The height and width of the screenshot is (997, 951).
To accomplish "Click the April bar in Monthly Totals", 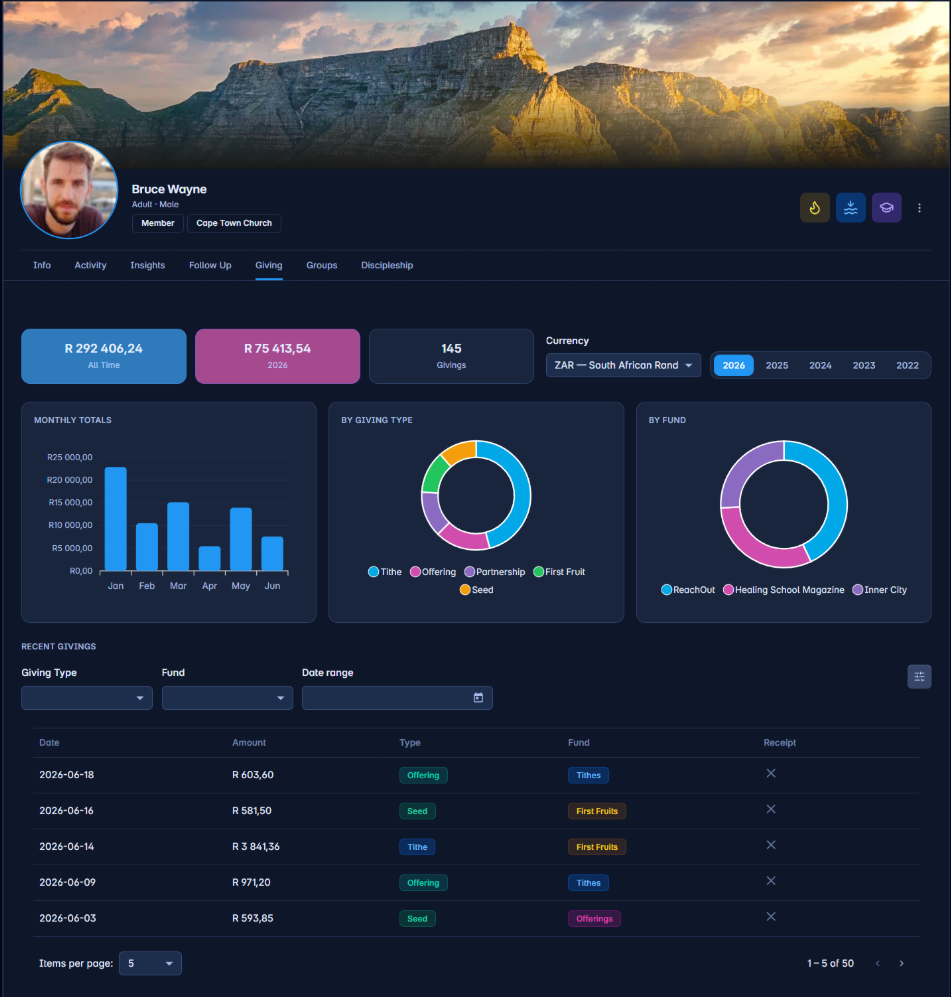I will coord(210,558).
